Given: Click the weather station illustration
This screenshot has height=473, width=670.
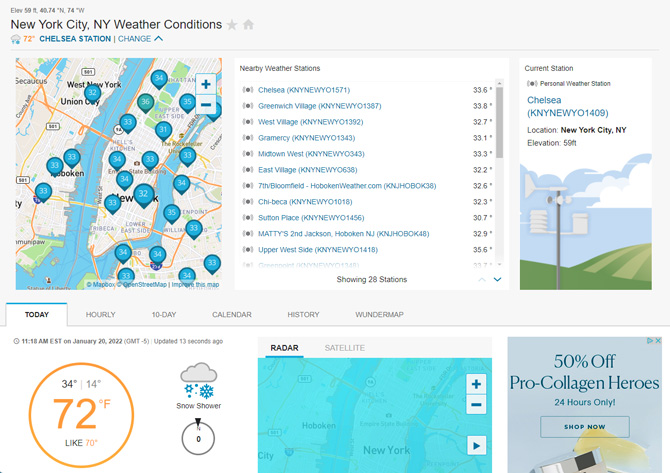Looking at the screenshot, I should 585,222.
